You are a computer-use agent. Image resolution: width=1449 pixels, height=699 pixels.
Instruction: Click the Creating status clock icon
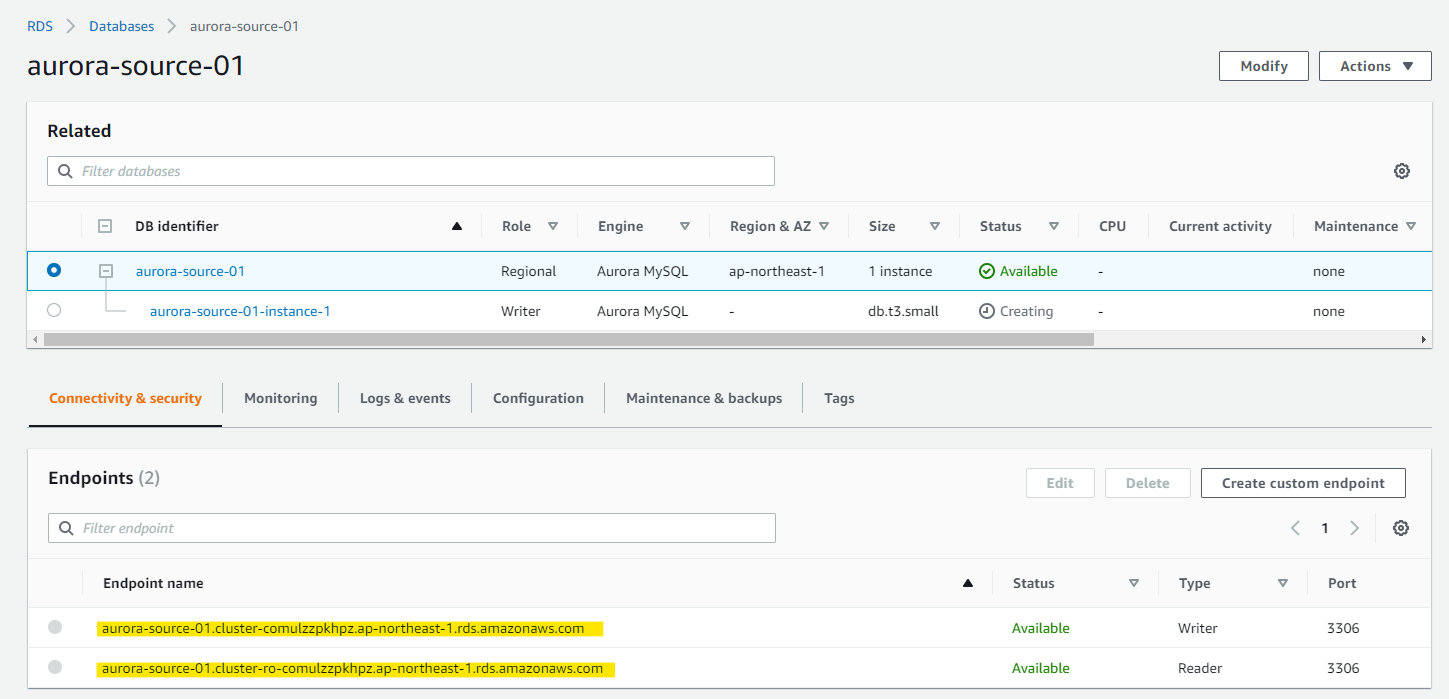987,311
